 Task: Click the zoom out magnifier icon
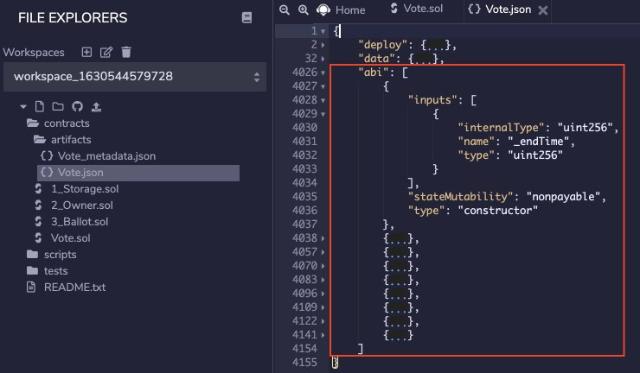pos(284,10)
